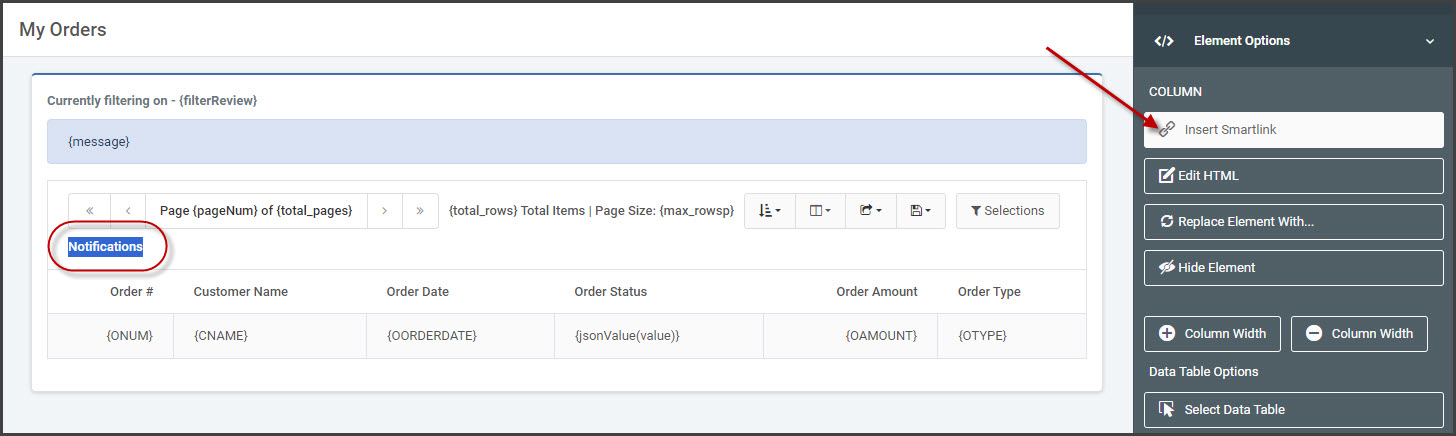Viewport: 1456px width, 436px height.
Task: Click Insert Smartlink option
Action: pos(1294,130)
